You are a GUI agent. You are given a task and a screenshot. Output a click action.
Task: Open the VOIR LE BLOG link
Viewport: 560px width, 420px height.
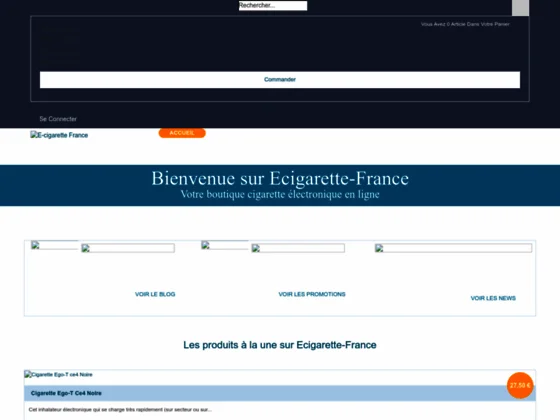click(x=155, y=294)
